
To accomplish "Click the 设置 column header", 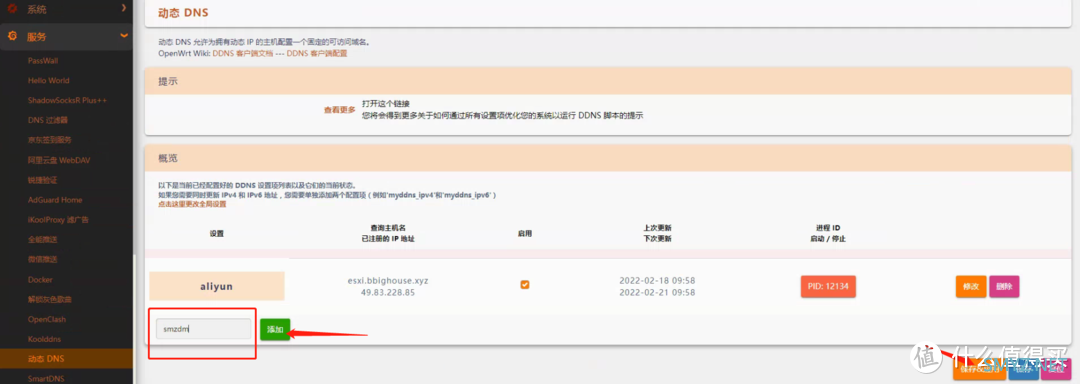I will [x=217, y=233].
